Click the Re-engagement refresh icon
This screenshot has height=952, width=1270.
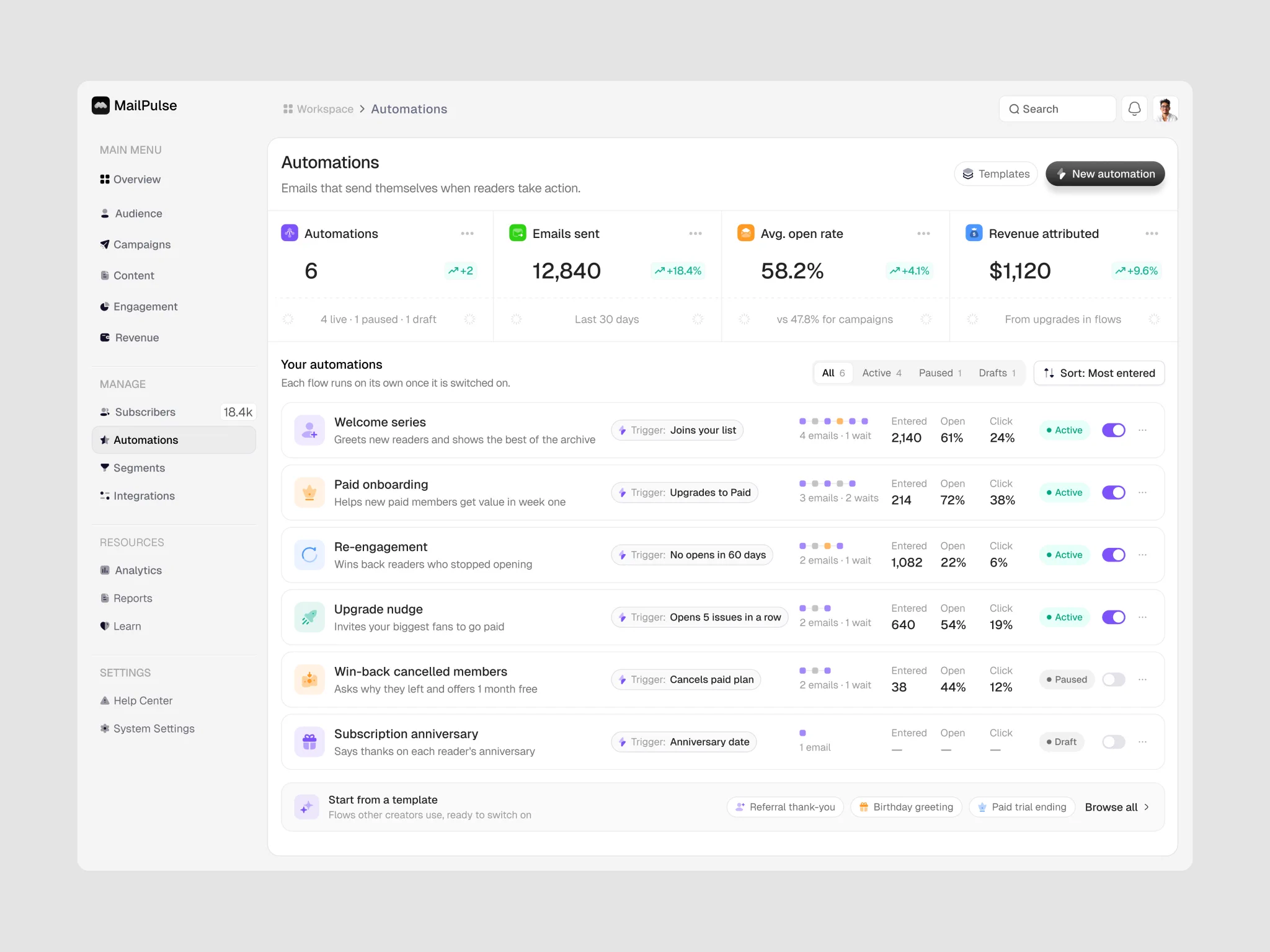pos(309,555)
